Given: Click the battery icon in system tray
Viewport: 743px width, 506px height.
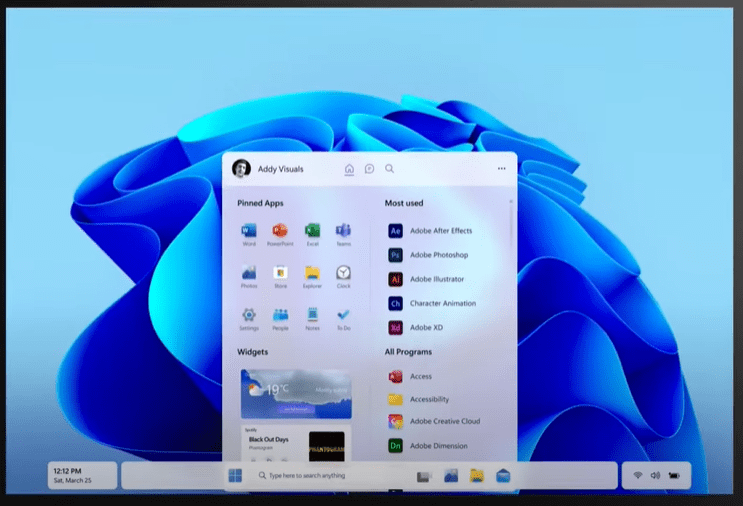Looking at the screenshot, I should coord(674,475).
